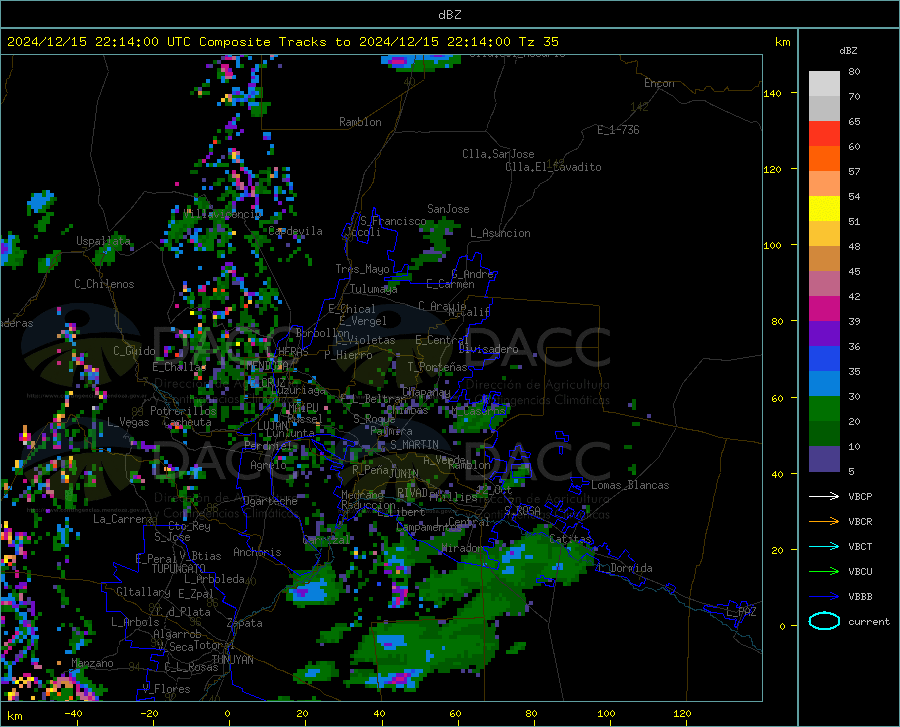
Task: Click the 'VBBB' legend label
Action: [x=860, y=597]
